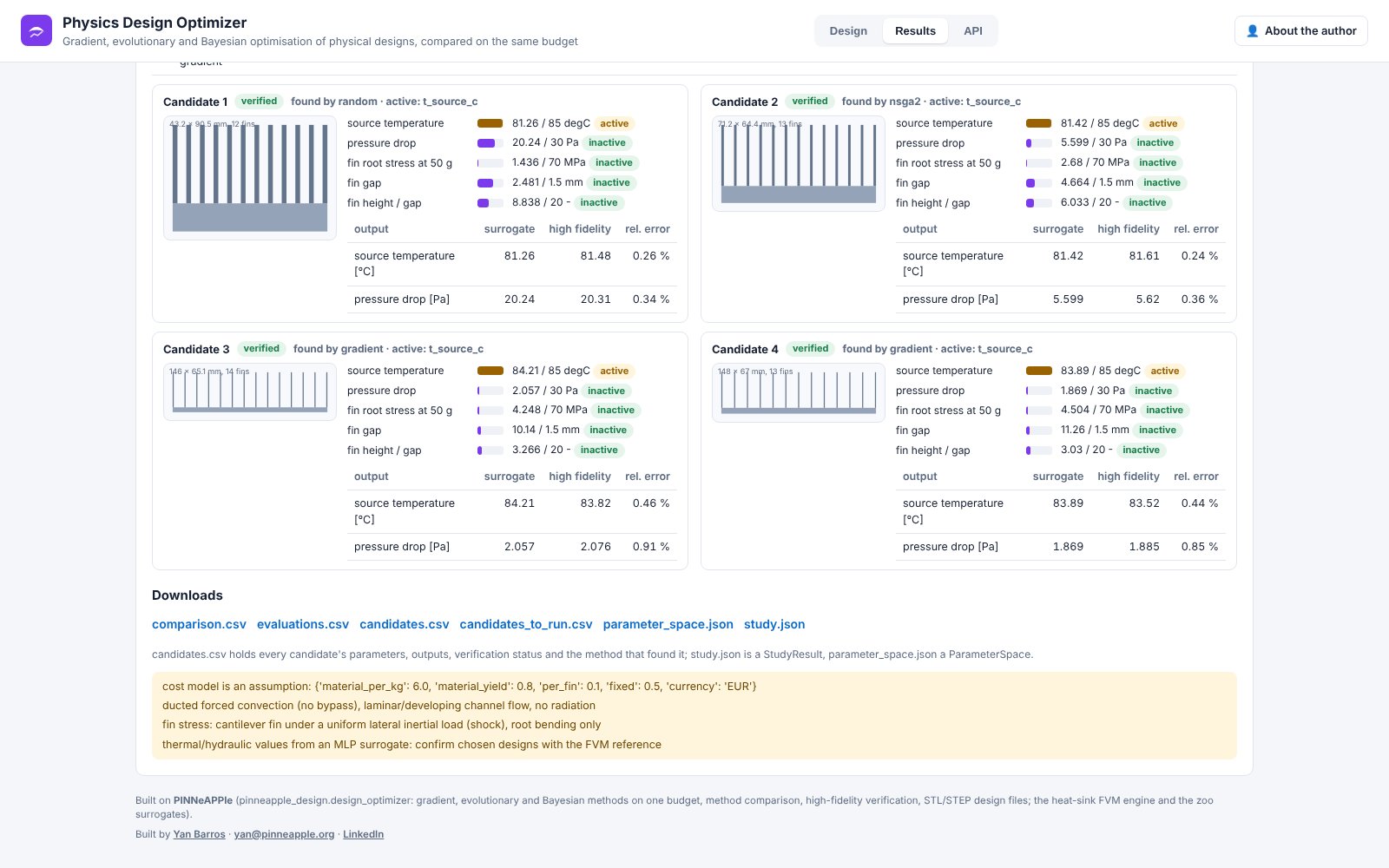1389x868 pixels.
Task: Open the LinkedIn footer link
Action: [x=363, y=834]
